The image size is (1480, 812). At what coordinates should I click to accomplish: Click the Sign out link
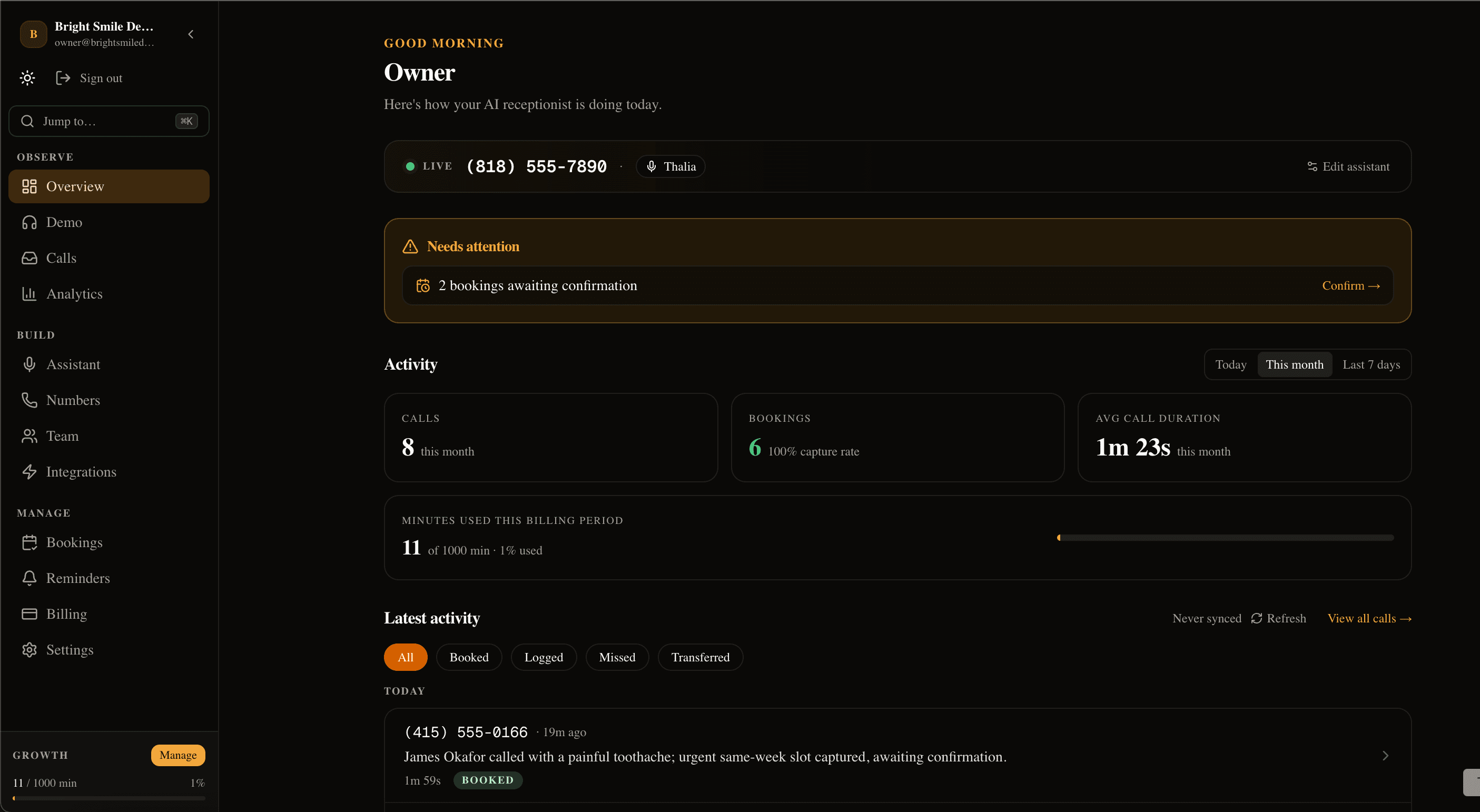101,78
